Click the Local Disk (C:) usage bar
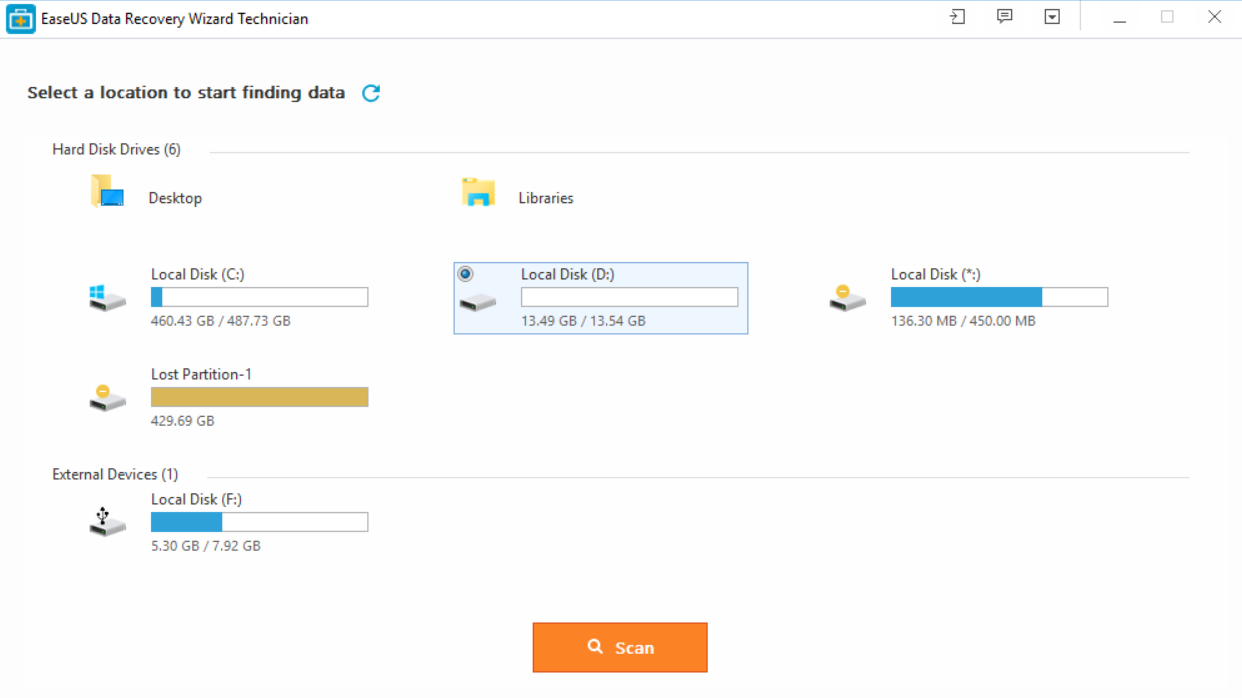Image resolution: width=1242 pixels, height=698 pixels. tap(259, 297)
